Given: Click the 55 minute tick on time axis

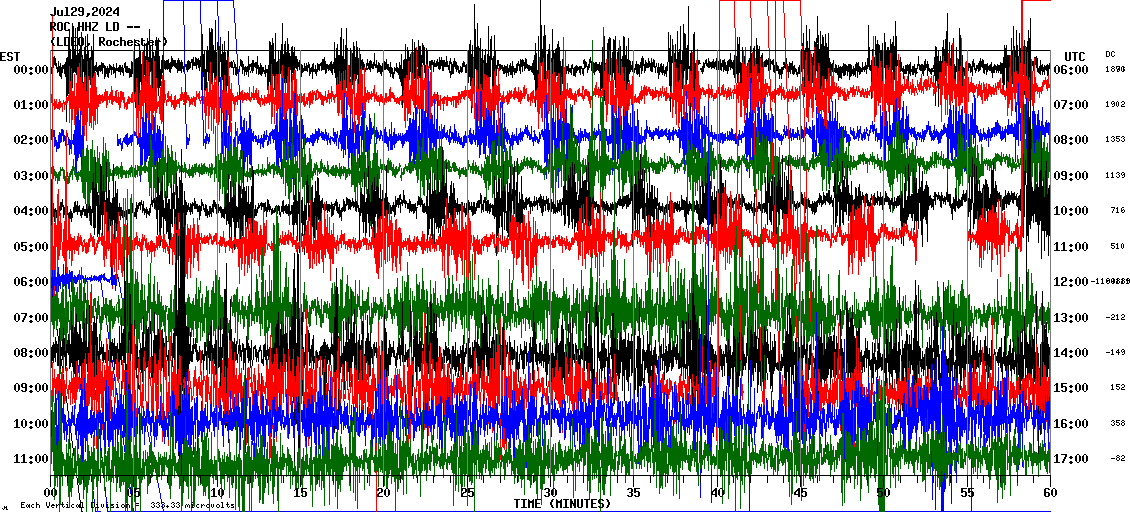Looking at the screenshot, I should click(967, 493).
